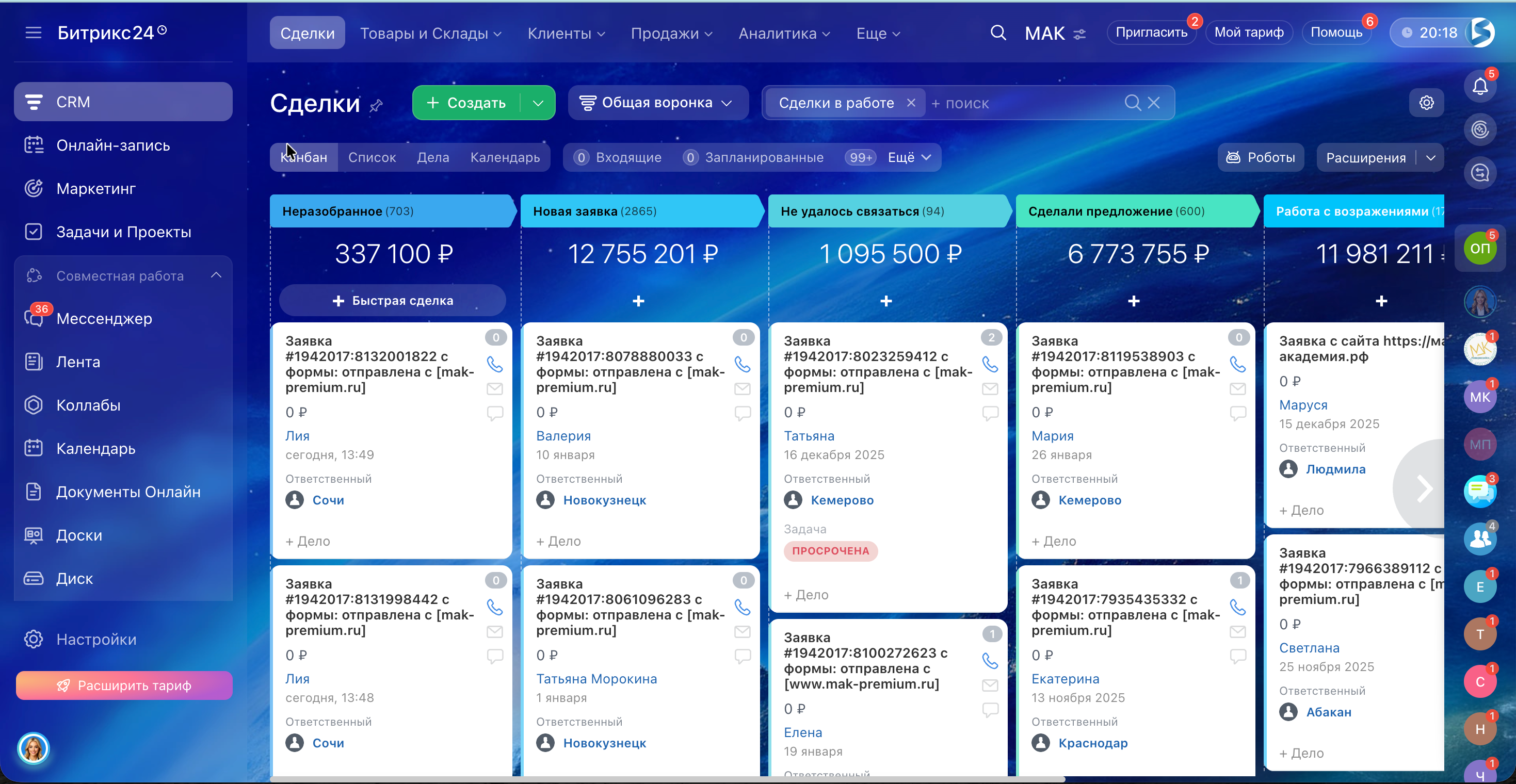Click the Быстрая сделка button

coord(393,301)
